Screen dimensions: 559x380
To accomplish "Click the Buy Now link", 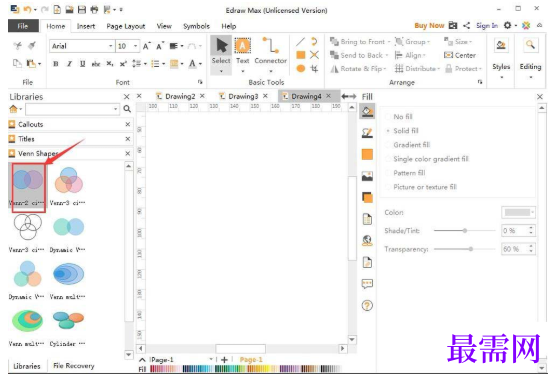I will pyautogui.click(x=429, y=26).
